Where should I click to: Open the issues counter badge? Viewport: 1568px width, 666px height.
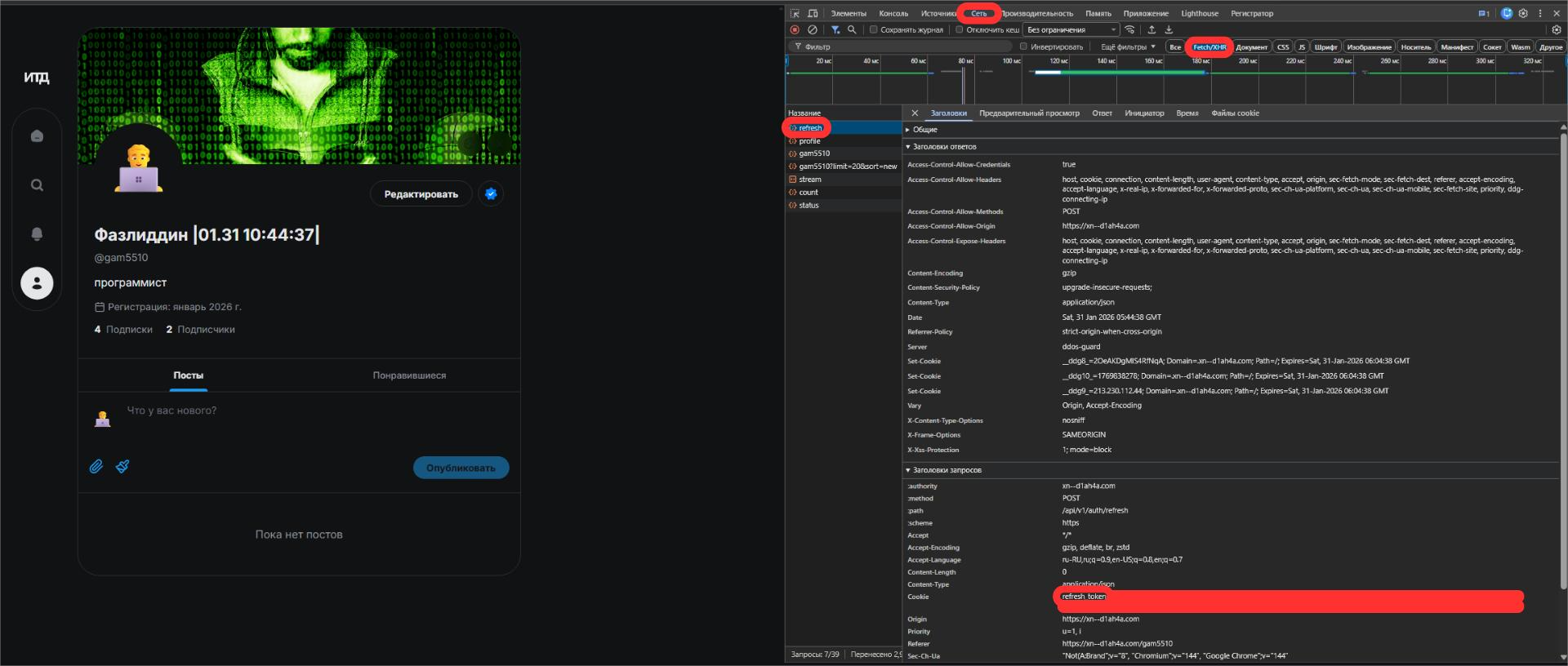tap(1484, 13)
